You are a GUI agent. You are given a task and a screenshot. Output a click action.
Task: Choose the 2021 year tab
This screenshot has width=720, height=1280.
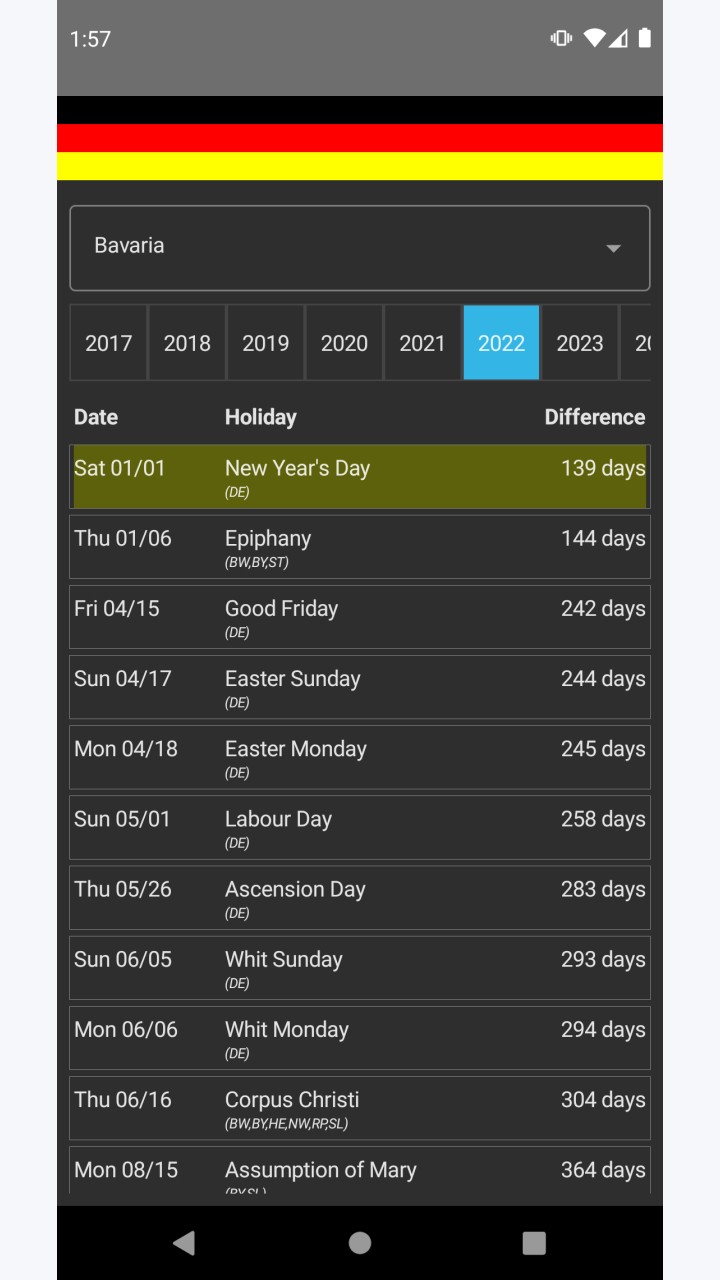(x=422, y=343)
